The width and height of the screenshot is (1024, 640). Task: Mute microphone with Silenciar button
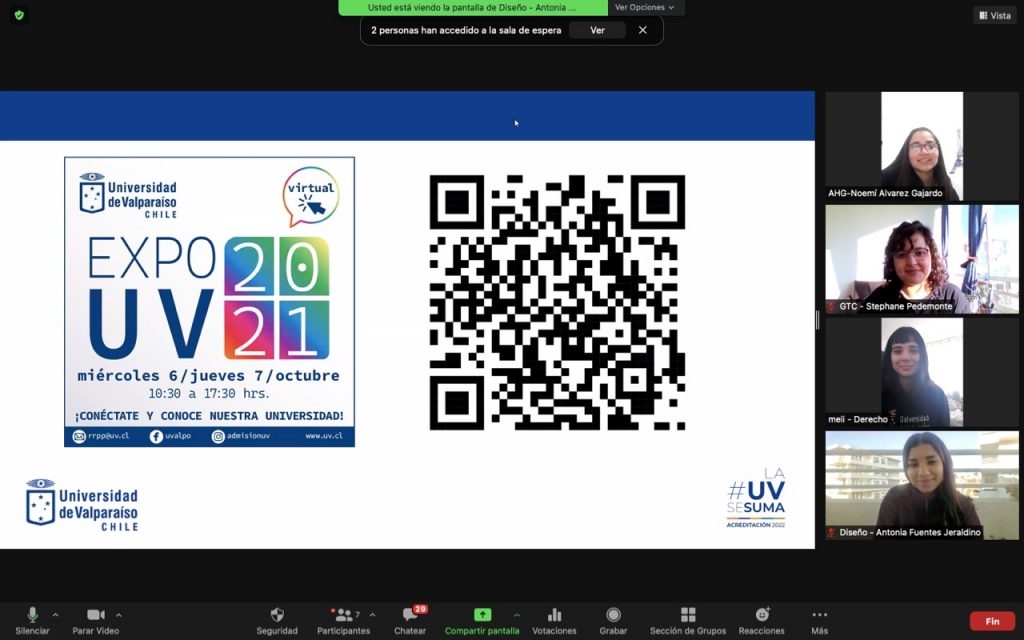click(x=32, y=621)
